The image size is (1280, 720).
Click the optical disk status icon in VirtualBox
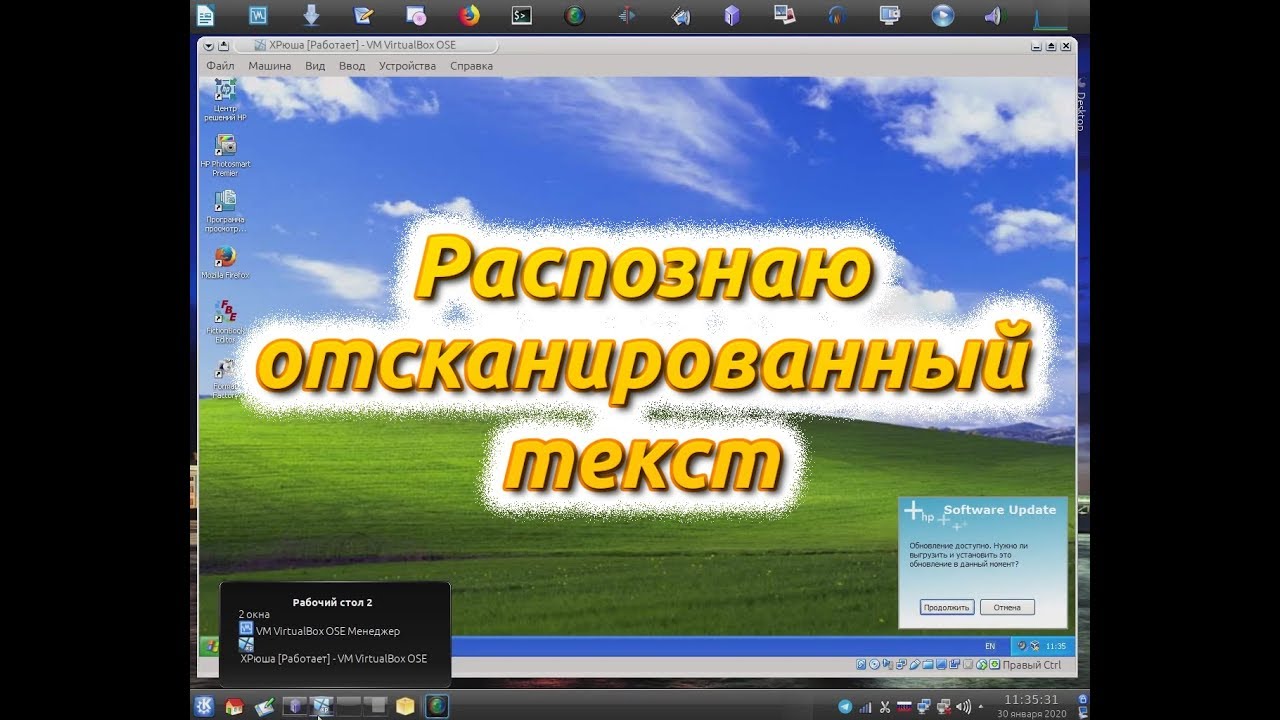click(x=874, y=665)
